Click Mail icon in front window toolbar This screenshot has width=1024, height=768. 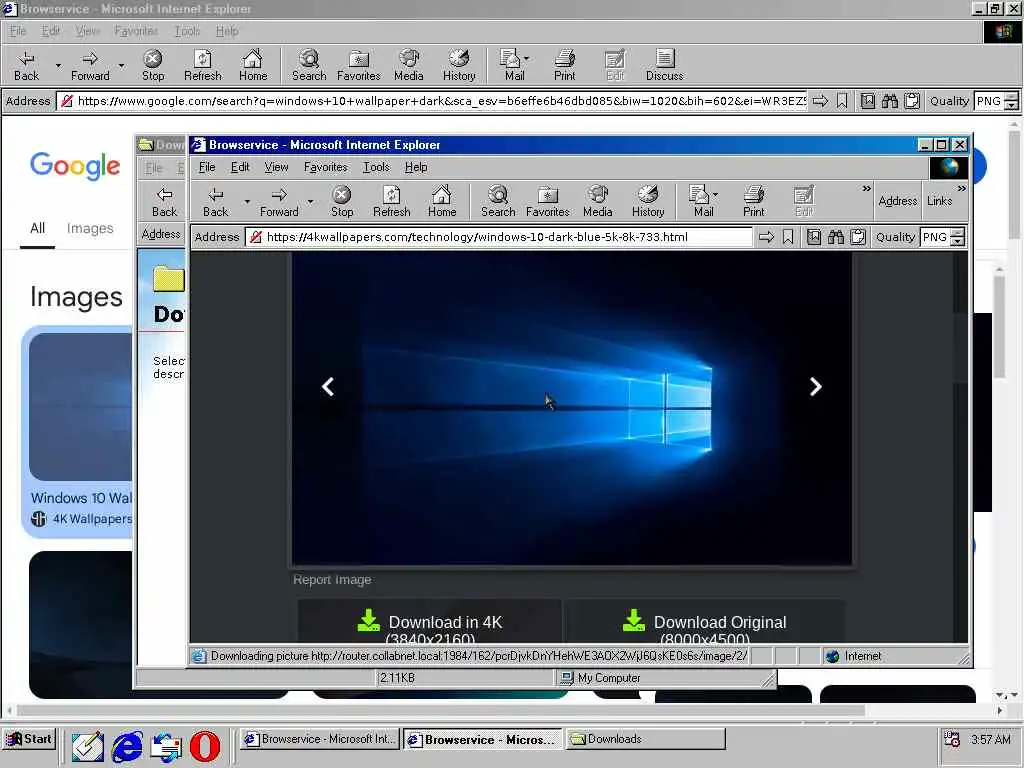coord(699,201)
